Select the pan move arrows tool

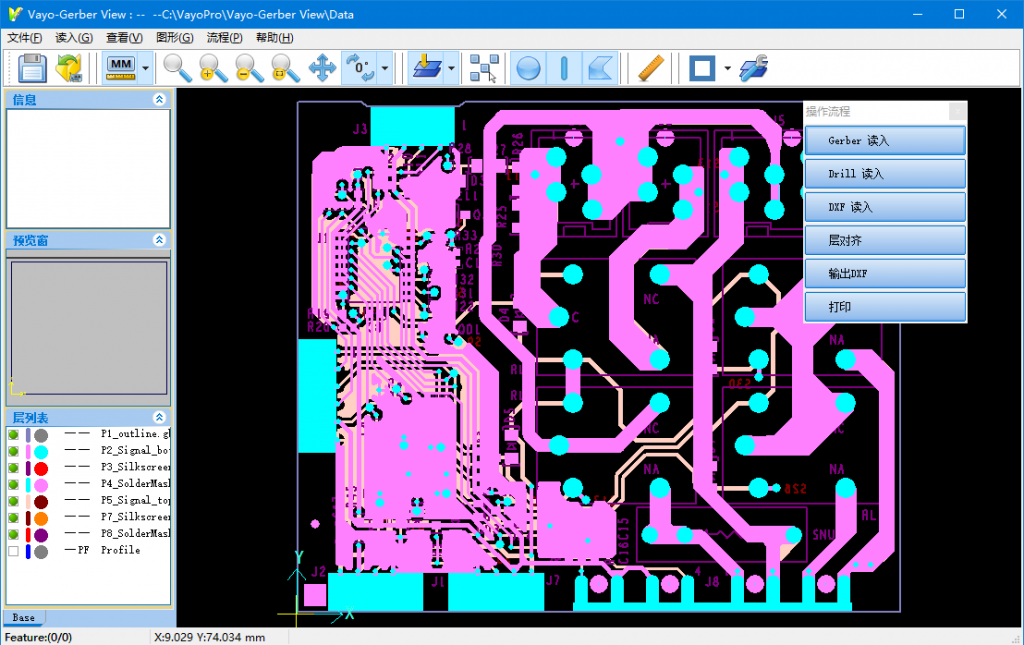pyautogui.click(x=322, y=68)
